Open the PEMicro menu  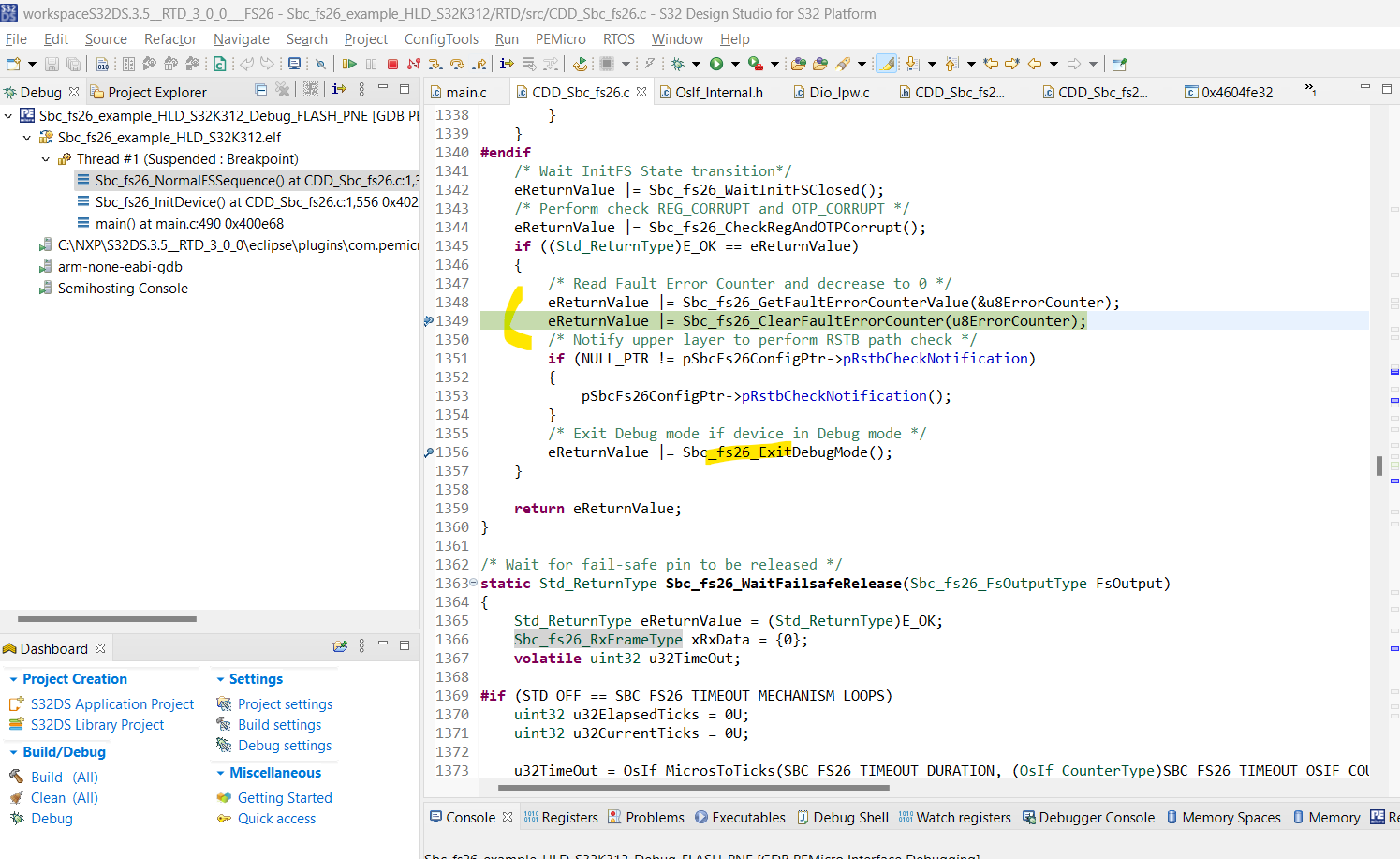click(561, 39)
